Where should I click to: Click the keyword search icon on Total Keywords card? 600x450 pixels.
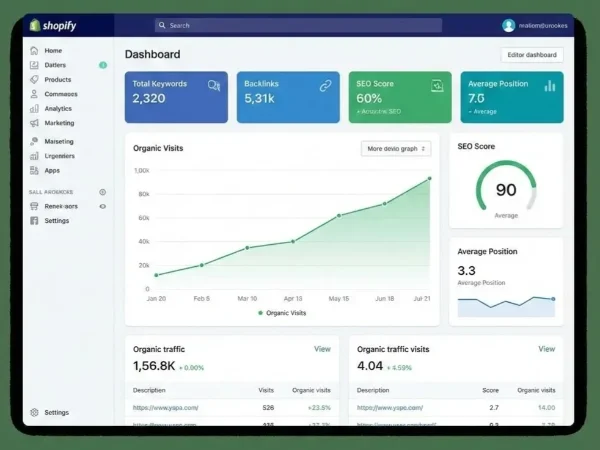tap(213, 87)
